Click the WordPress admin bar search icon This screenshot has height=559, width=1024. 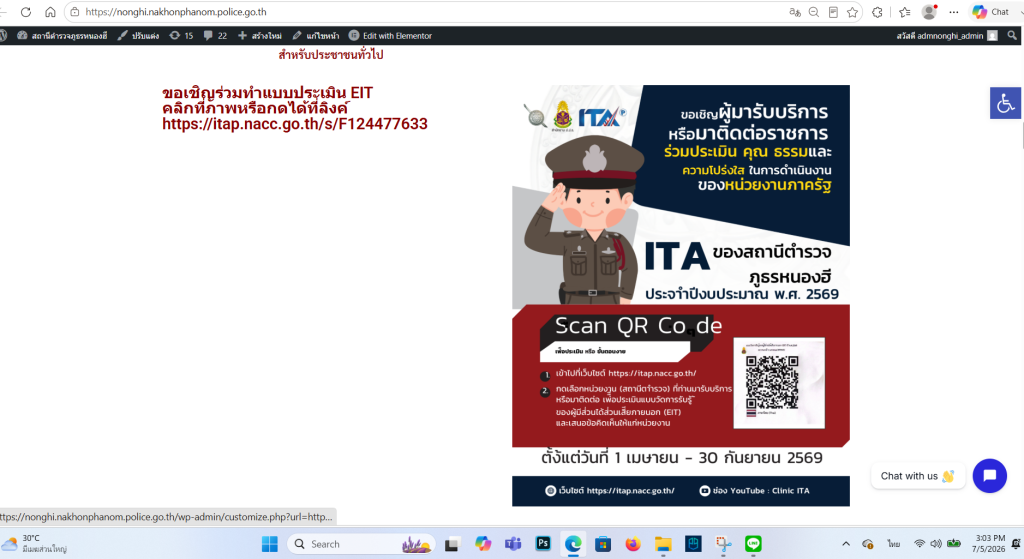tap(1012, 35)
